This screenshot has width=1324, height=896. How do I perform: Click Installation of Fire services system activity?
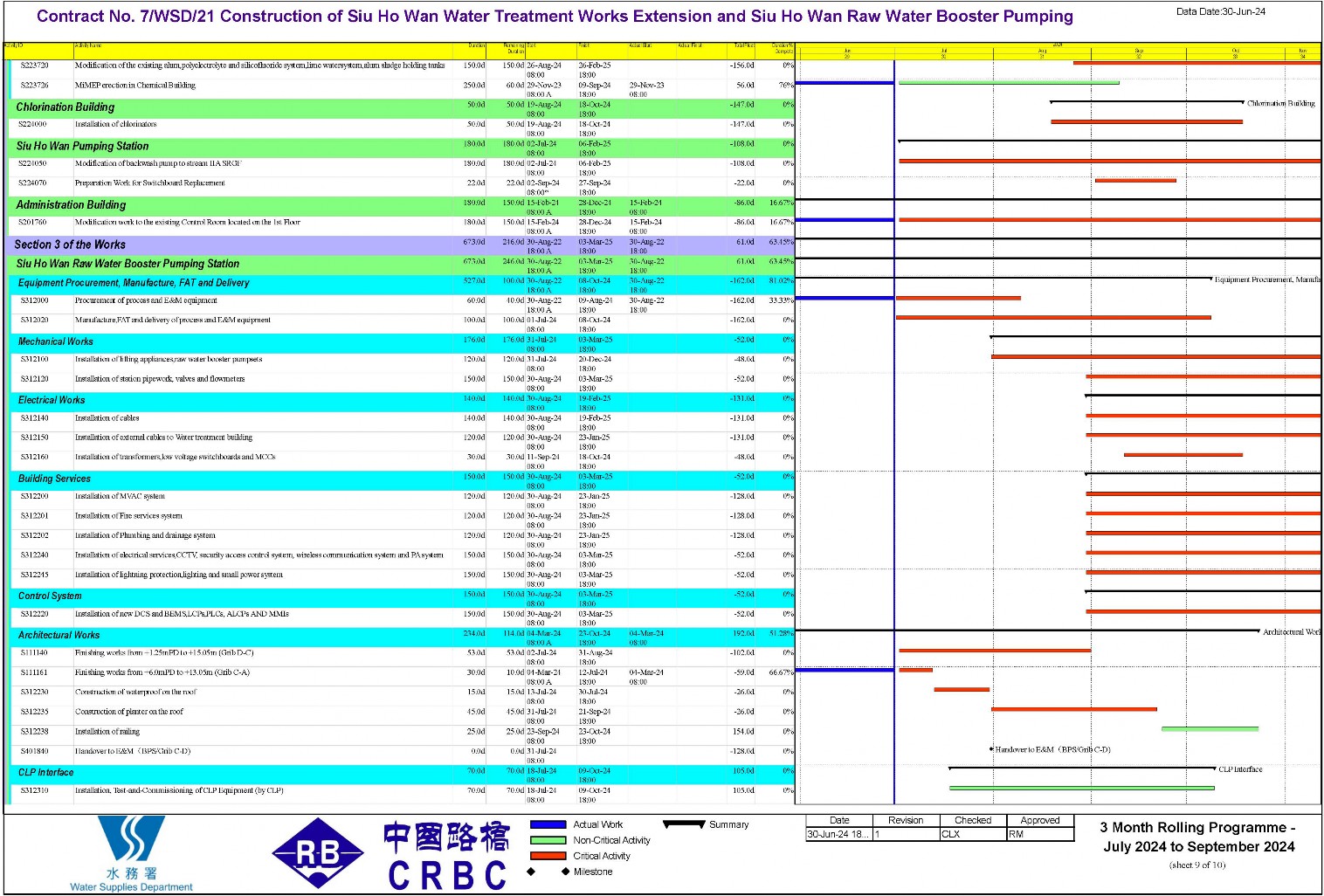[128, 515]
